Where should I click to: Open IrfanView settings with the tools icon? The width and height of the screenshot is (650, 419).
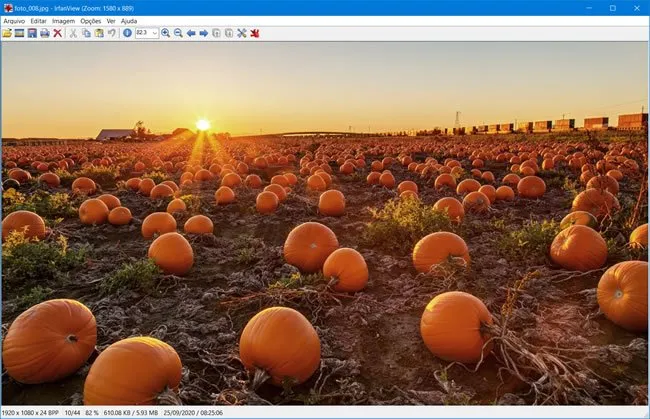[242, 33]
